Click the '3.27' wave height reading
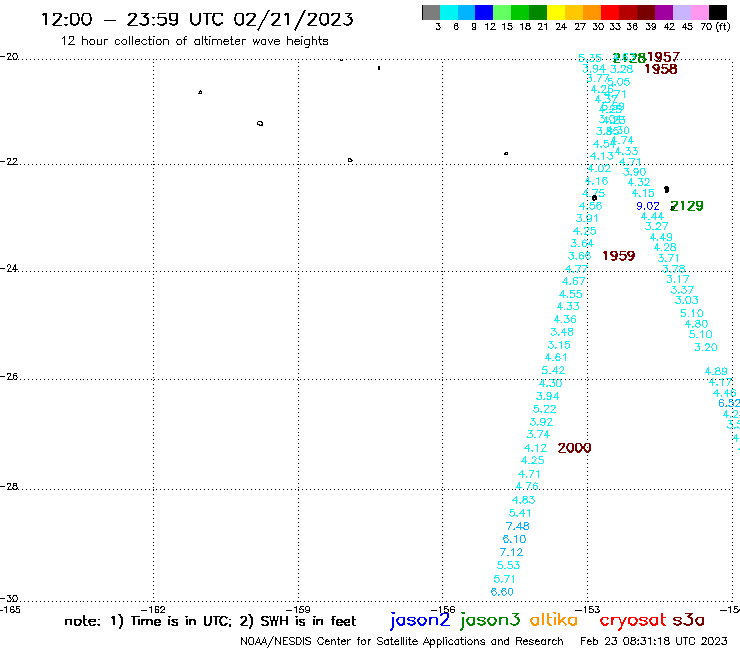 pos(656,226)
